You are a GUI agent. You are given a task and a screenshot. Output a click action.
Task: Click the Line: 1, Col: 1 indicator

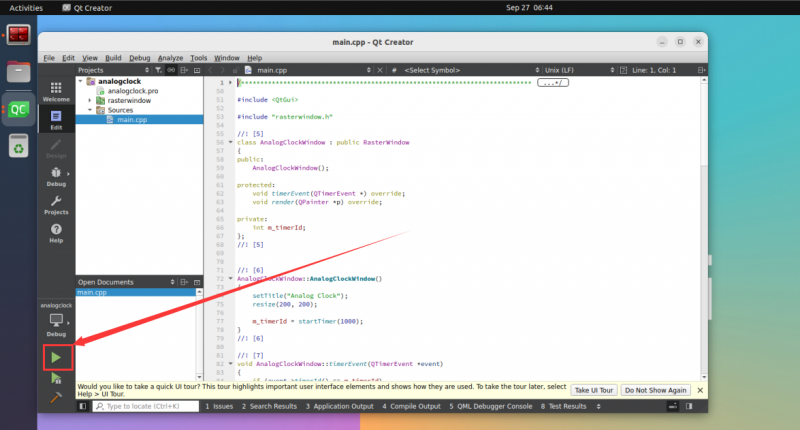pyautogui.click(x=654, y=70)
